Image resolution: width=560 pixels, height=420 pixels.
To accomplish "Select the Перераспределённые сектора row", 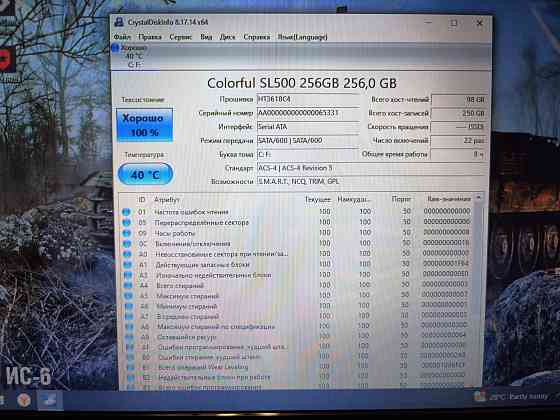I will click(x=296, y=222).
